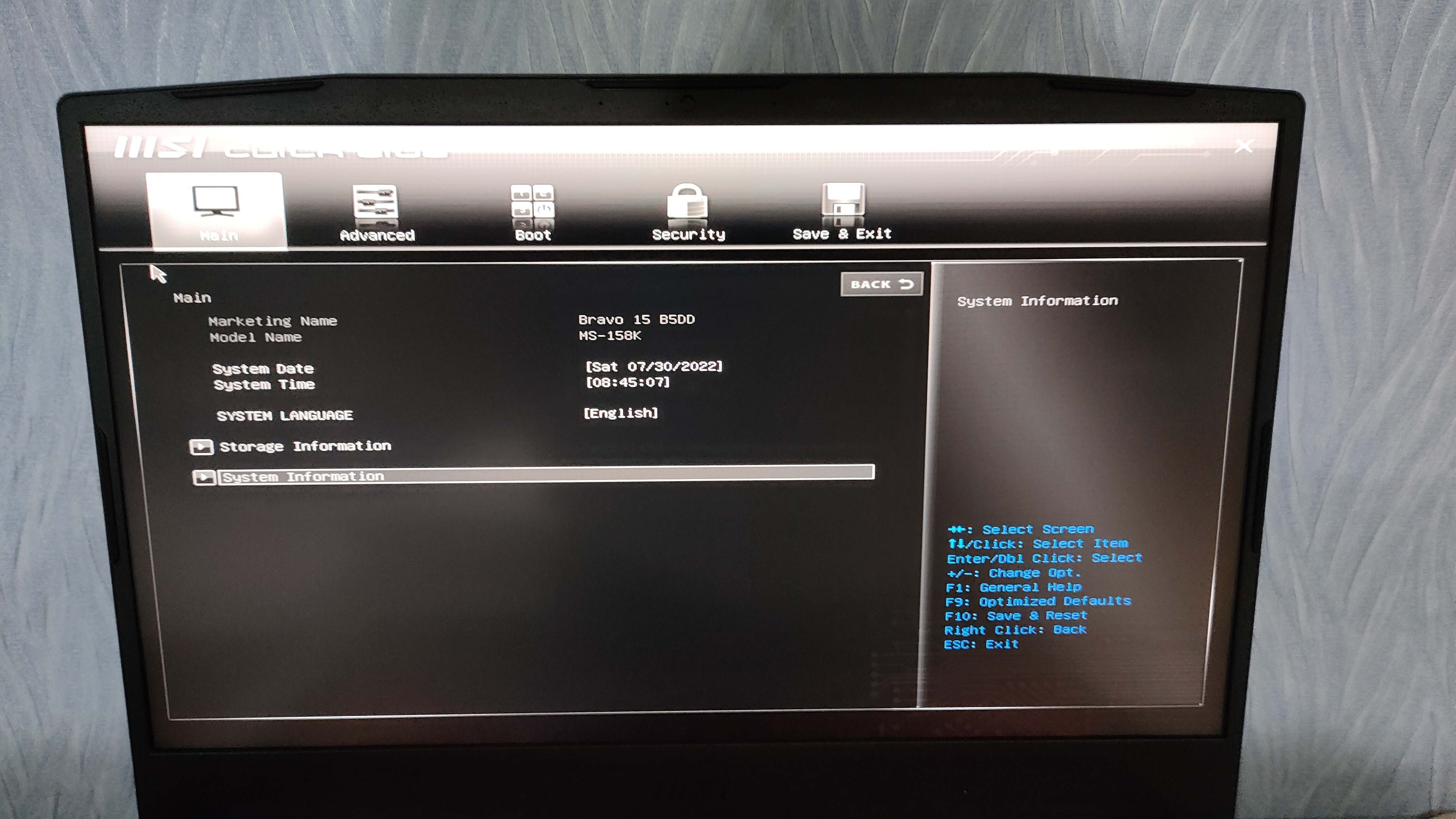1456x819 pixels.
Task: Select the Save & Exit text label
Action: [x=842, y=234]
